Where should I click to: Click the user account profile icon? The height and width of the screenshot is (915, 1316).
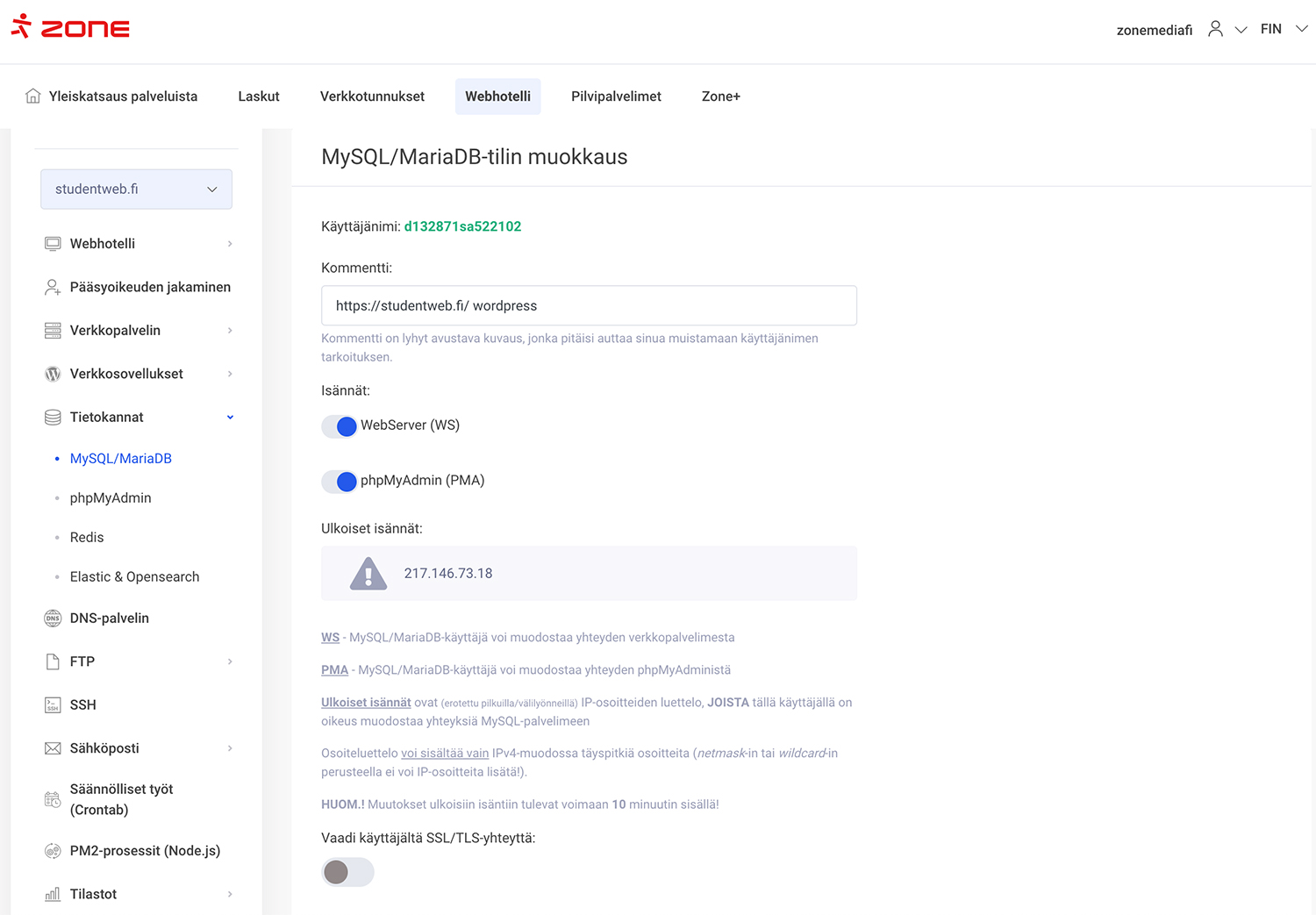point(1215,29)
